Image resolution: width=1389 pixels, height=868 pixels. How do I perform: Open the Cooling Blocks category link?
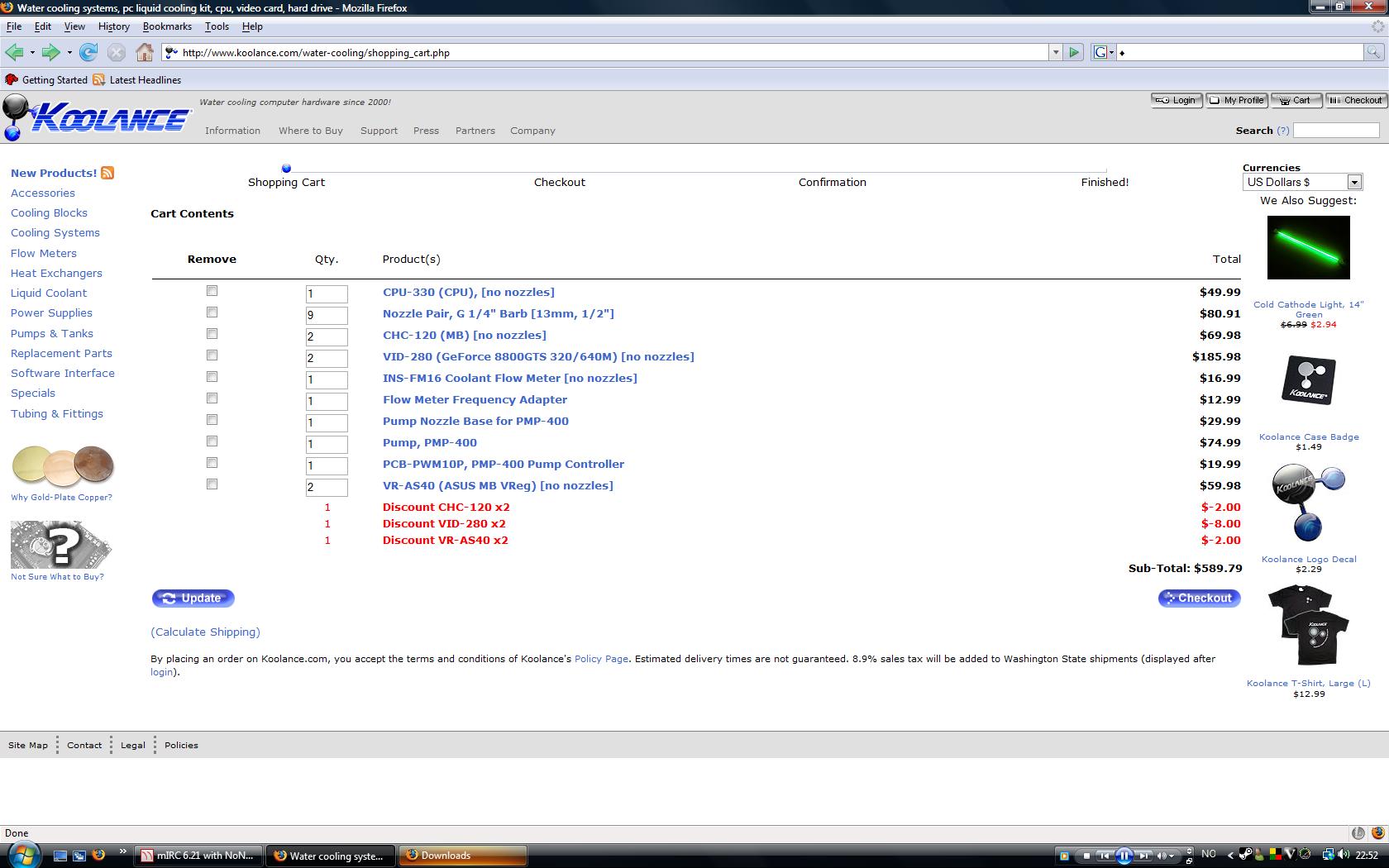coord(49,212)
